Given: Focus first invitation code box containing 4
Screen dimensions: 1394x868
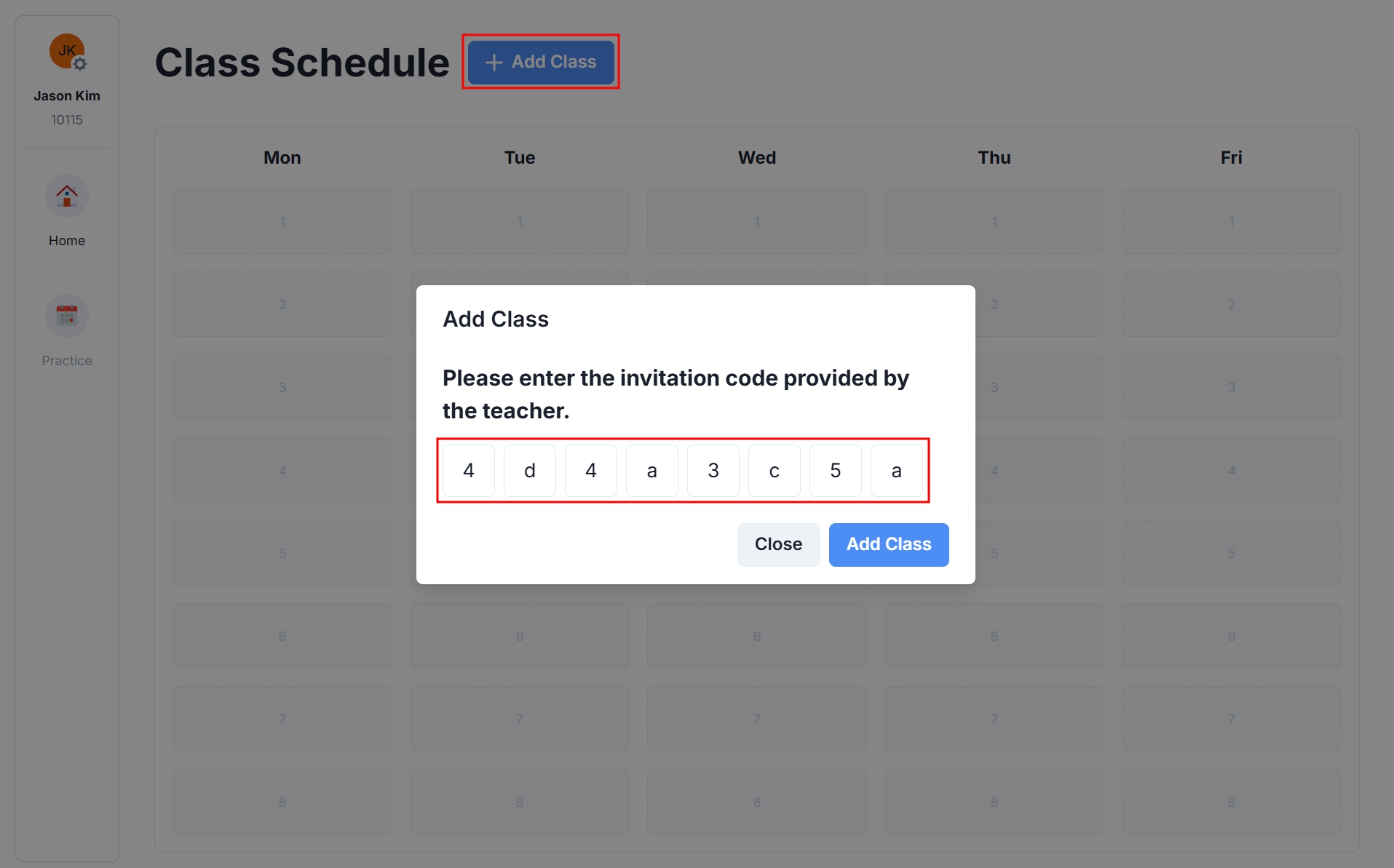Looking at the screenshot, I should (469, 471).
